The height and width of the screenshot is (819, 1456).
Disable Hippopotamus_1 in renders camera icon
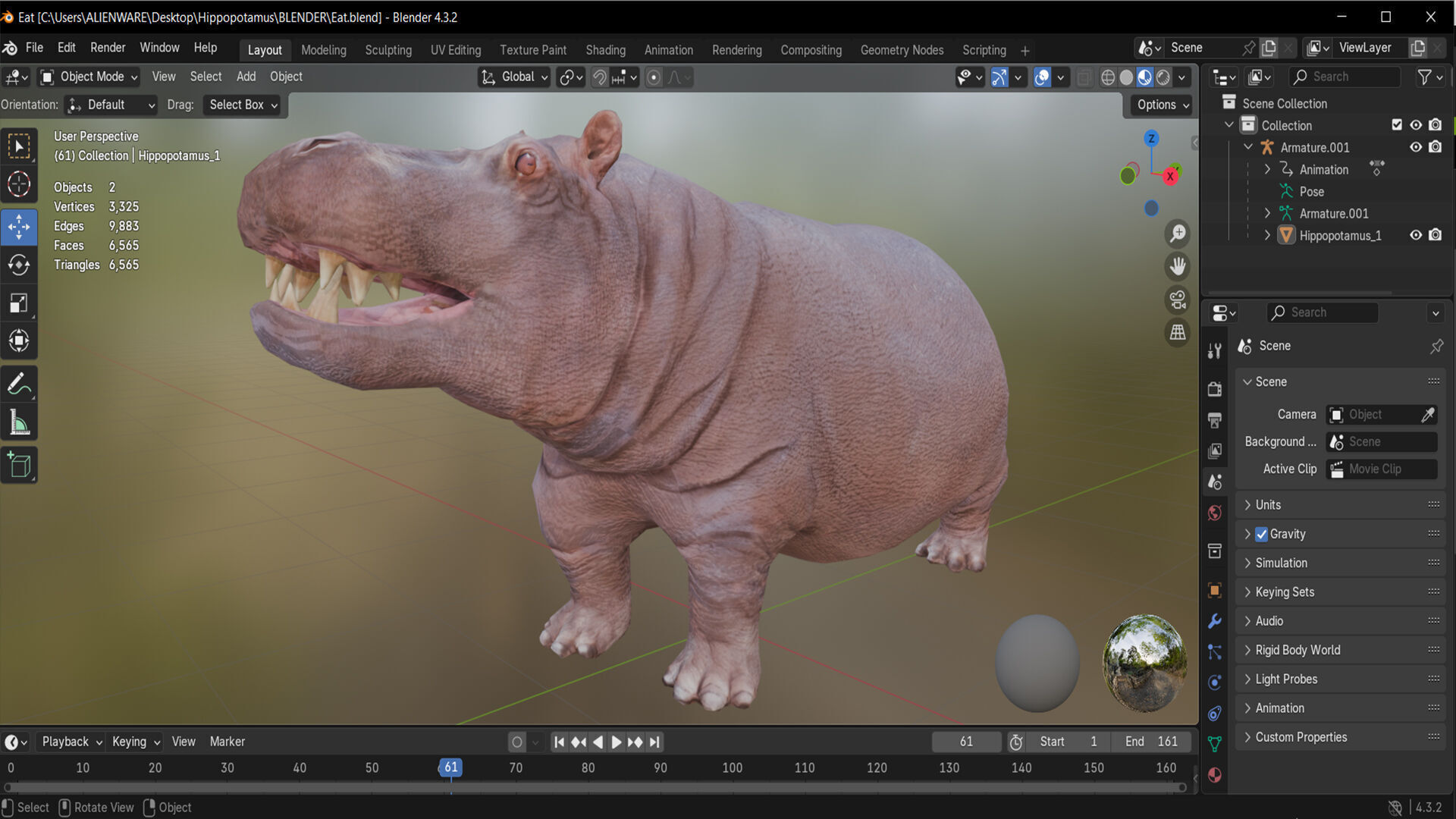1436,235
